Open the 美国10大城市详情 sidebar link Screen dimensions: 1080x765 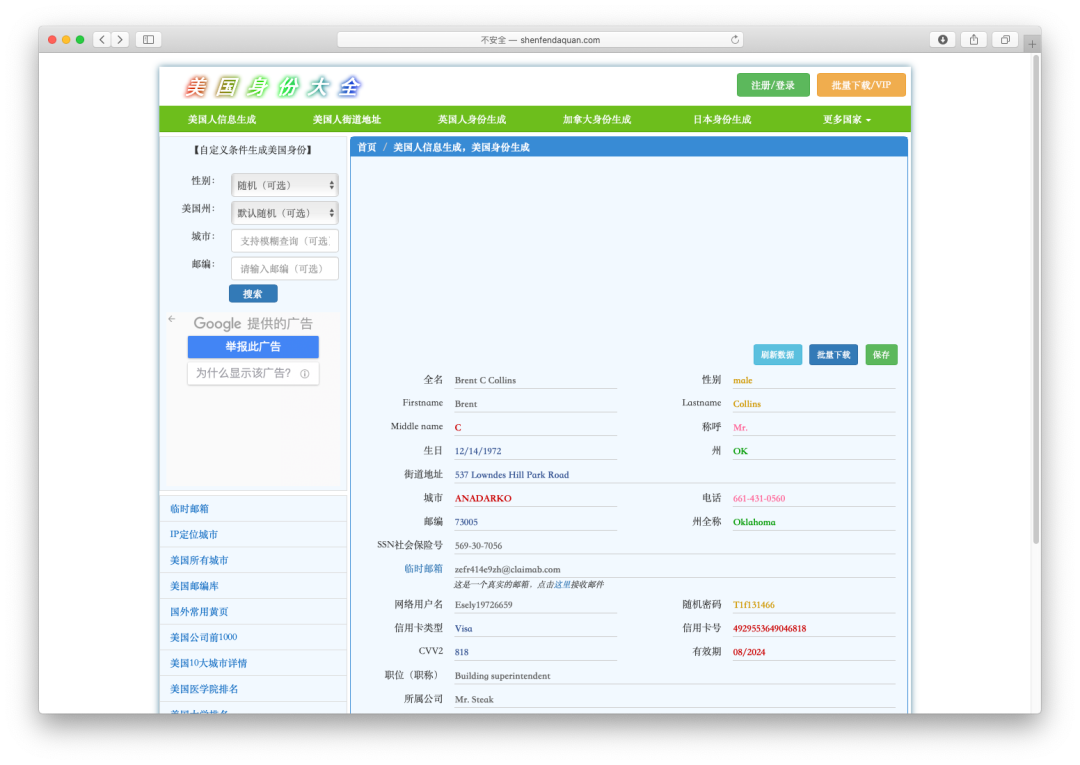209,663
